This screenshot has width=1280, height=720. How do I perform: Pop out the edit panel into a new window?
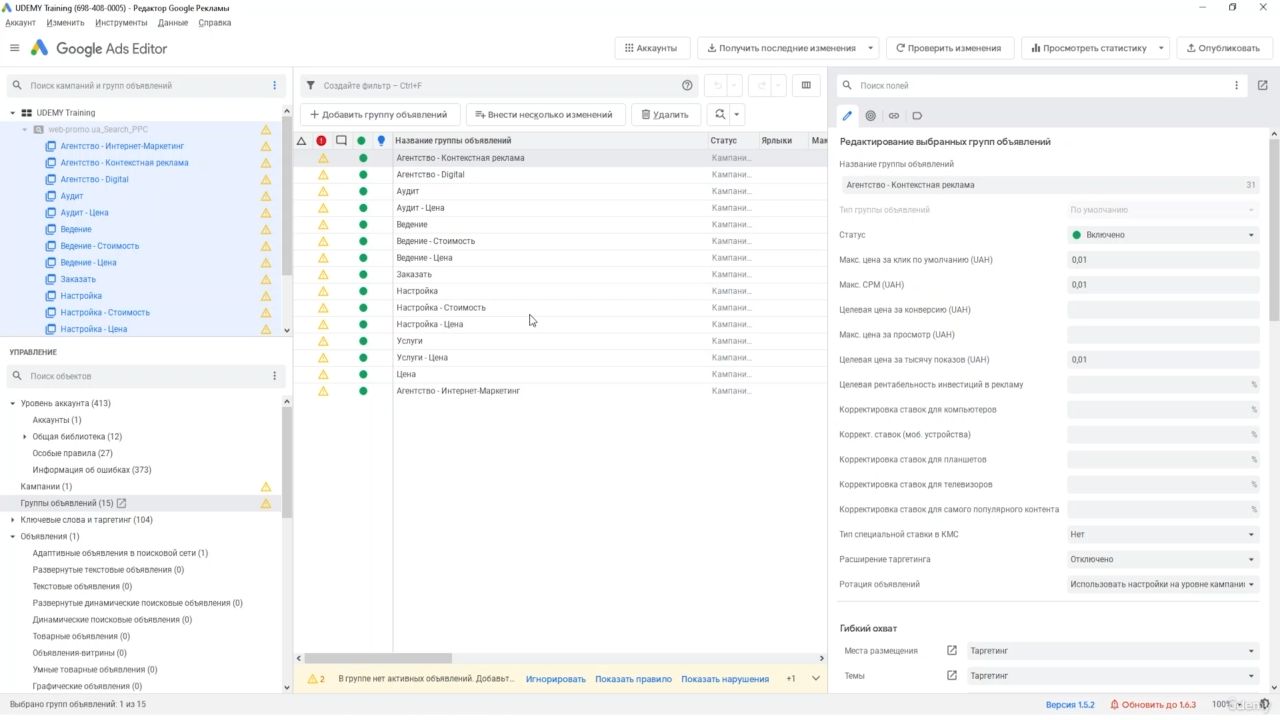pos(1263,86)
